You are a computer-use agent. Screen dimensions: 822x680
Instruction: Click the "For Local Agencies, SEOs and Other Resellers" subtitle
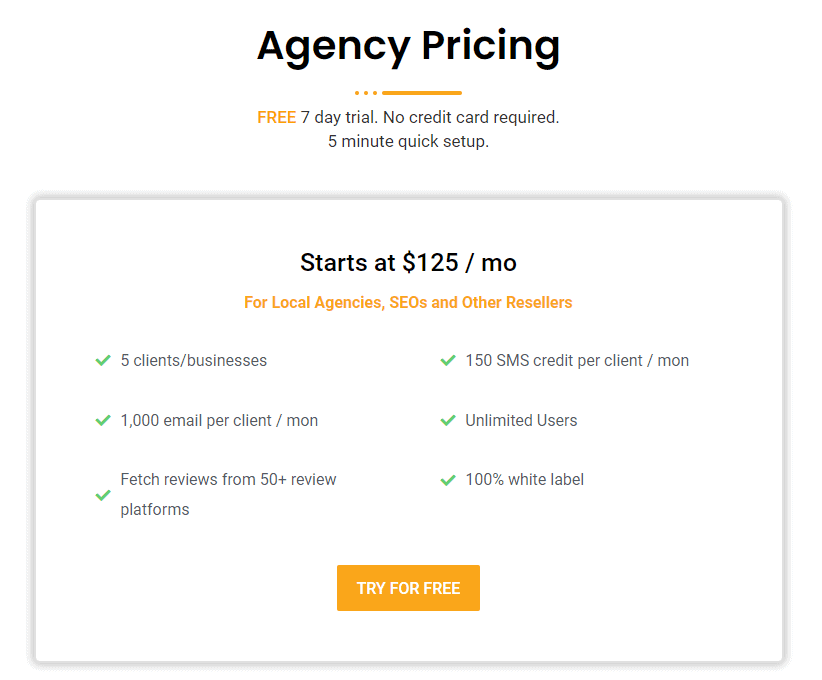408,302
